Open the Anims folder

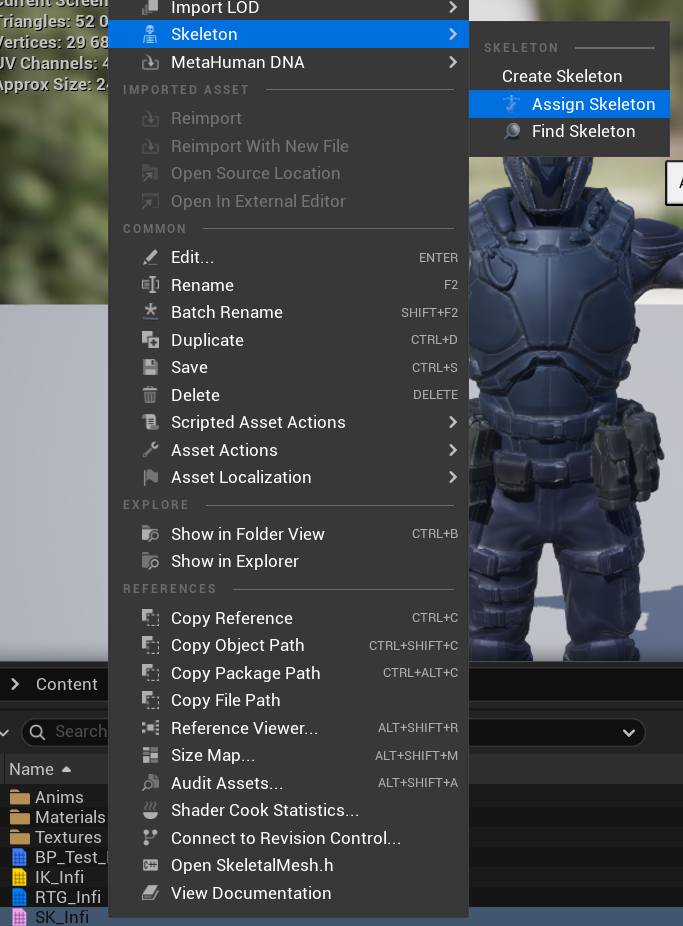tap(58, 797)
